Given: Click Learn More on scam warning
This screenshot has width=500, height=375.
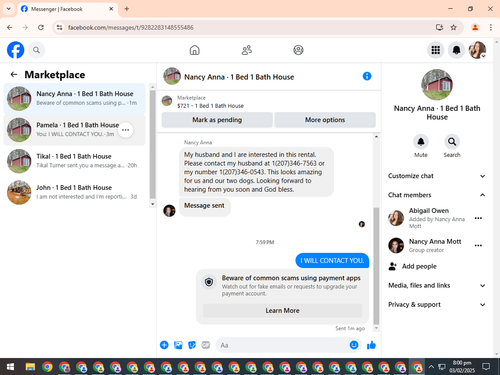Looking at the screenshot, I should (282, 310).
